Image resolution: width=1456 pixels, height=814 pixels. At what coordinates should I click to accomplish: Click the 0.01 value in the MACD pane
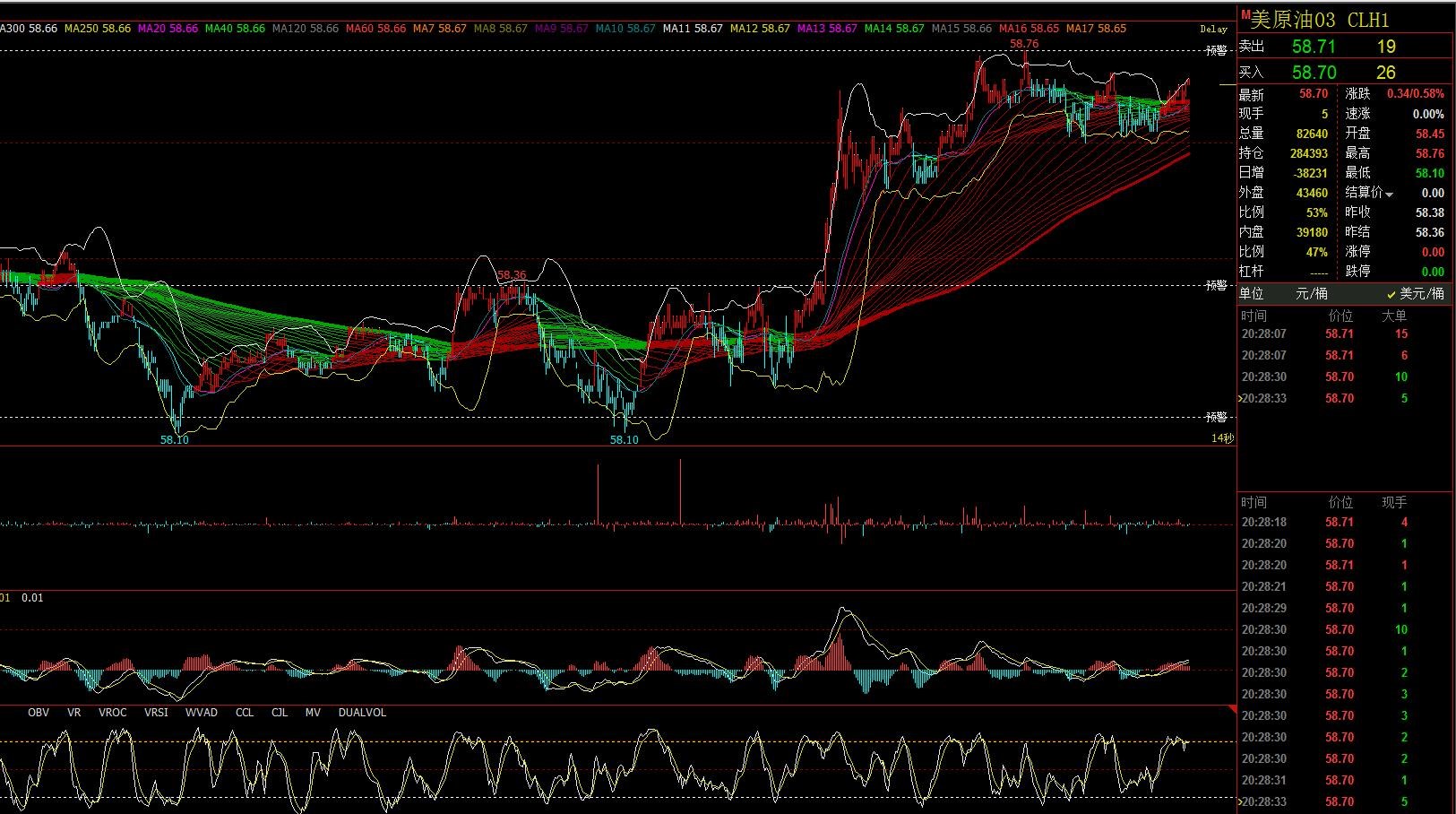(32, 598)
